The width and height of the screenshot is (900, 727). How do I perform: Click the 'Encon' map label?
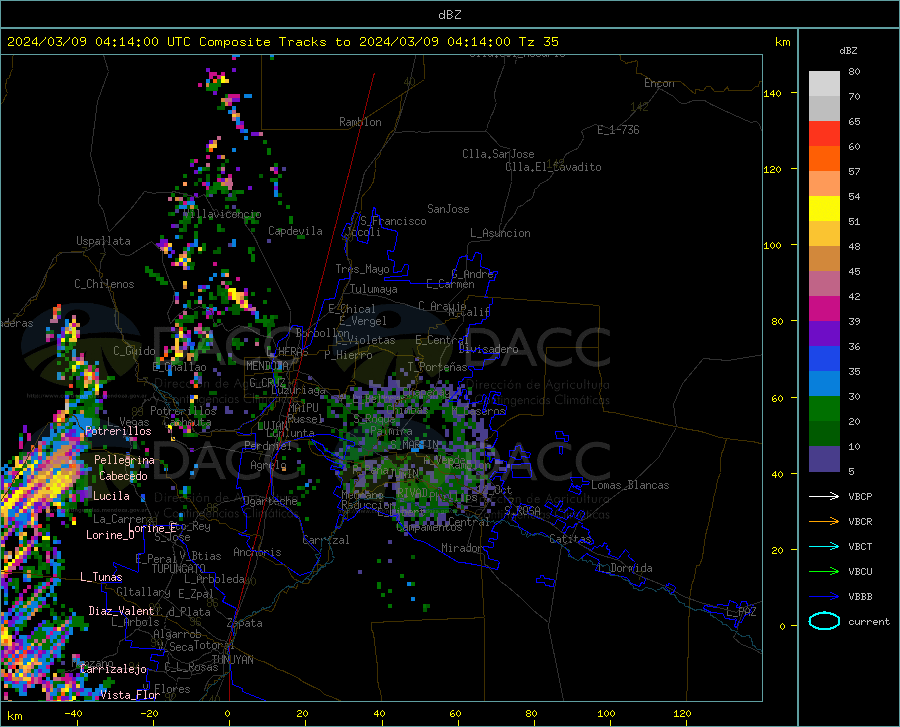(659, 83)
